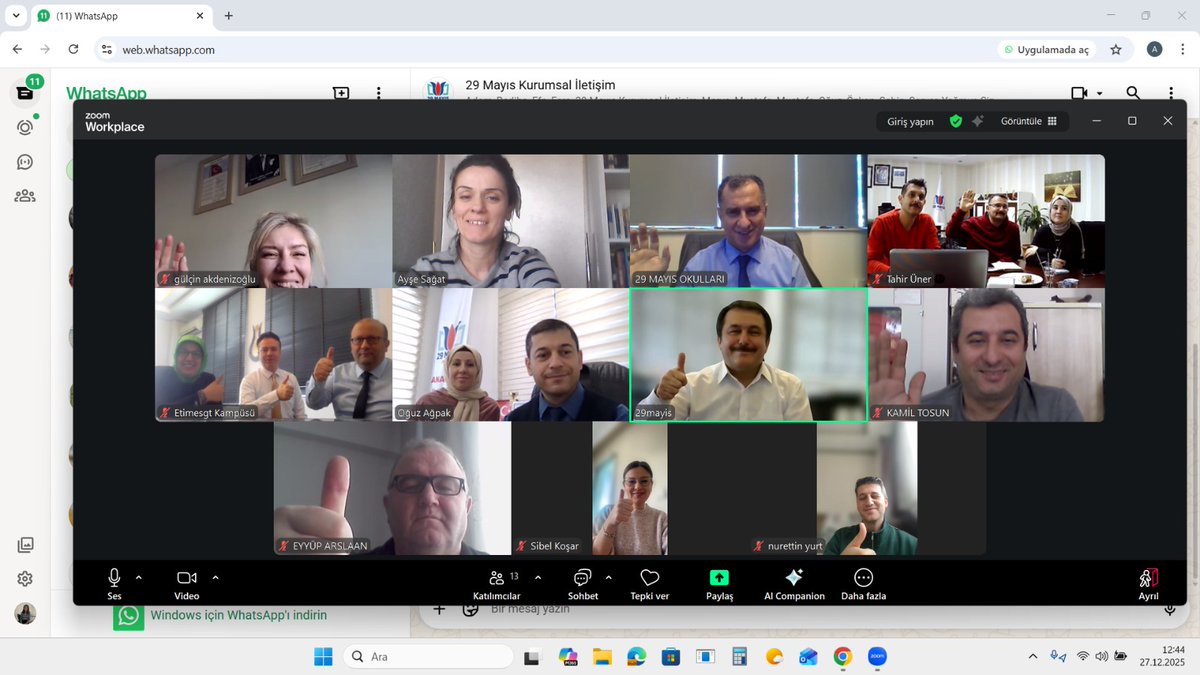
Task: Show hidden system tray icons
Action: [1032, 656]
